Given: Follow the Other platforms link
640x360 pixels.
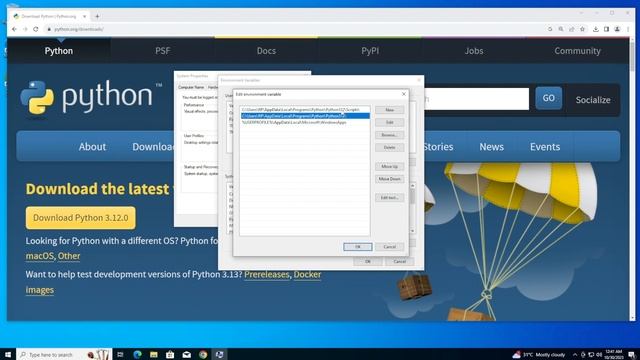Looking at the screenshot, I should (x=69, y=256).
